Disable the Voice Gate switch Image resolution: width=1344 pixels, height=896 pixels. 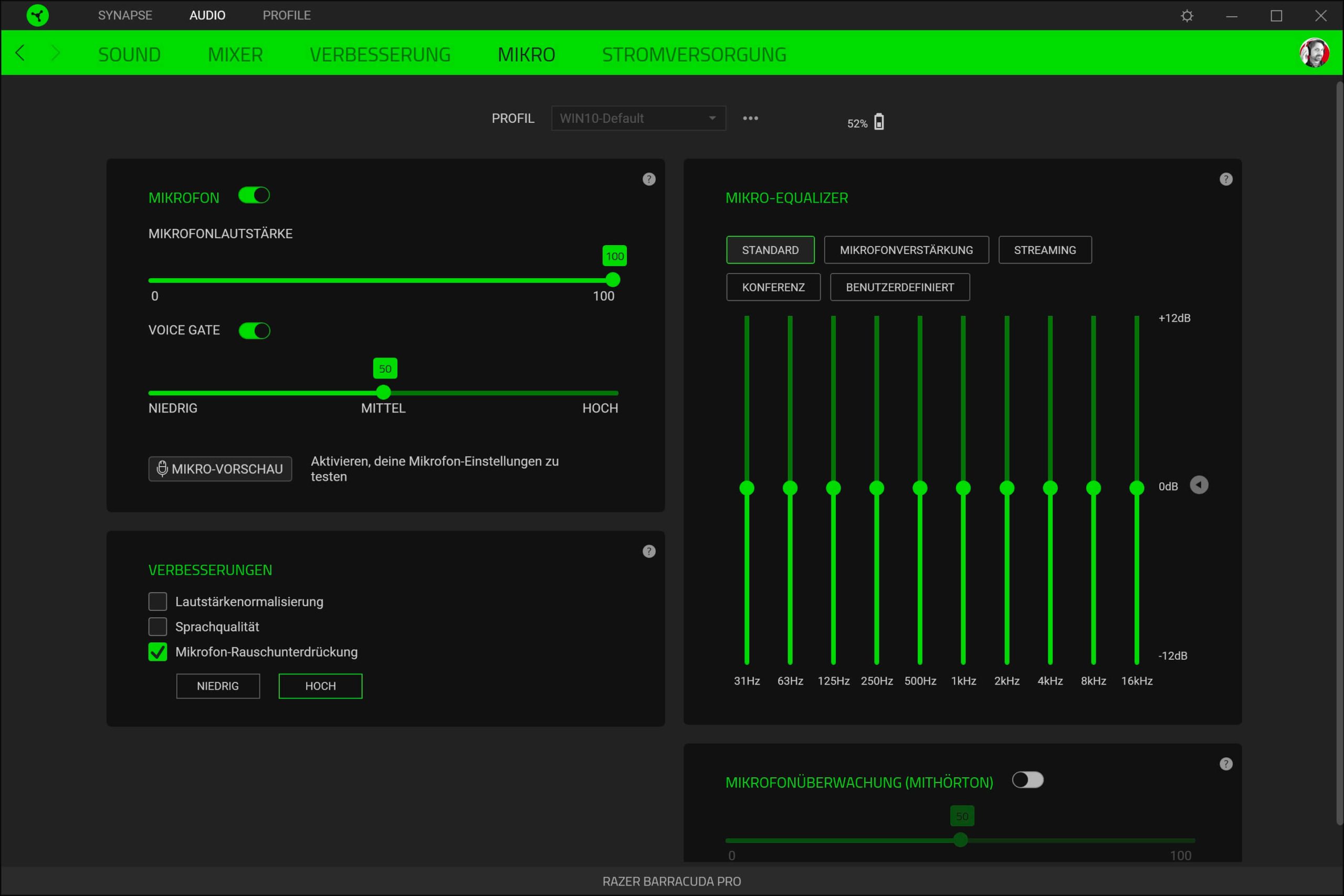254,331
